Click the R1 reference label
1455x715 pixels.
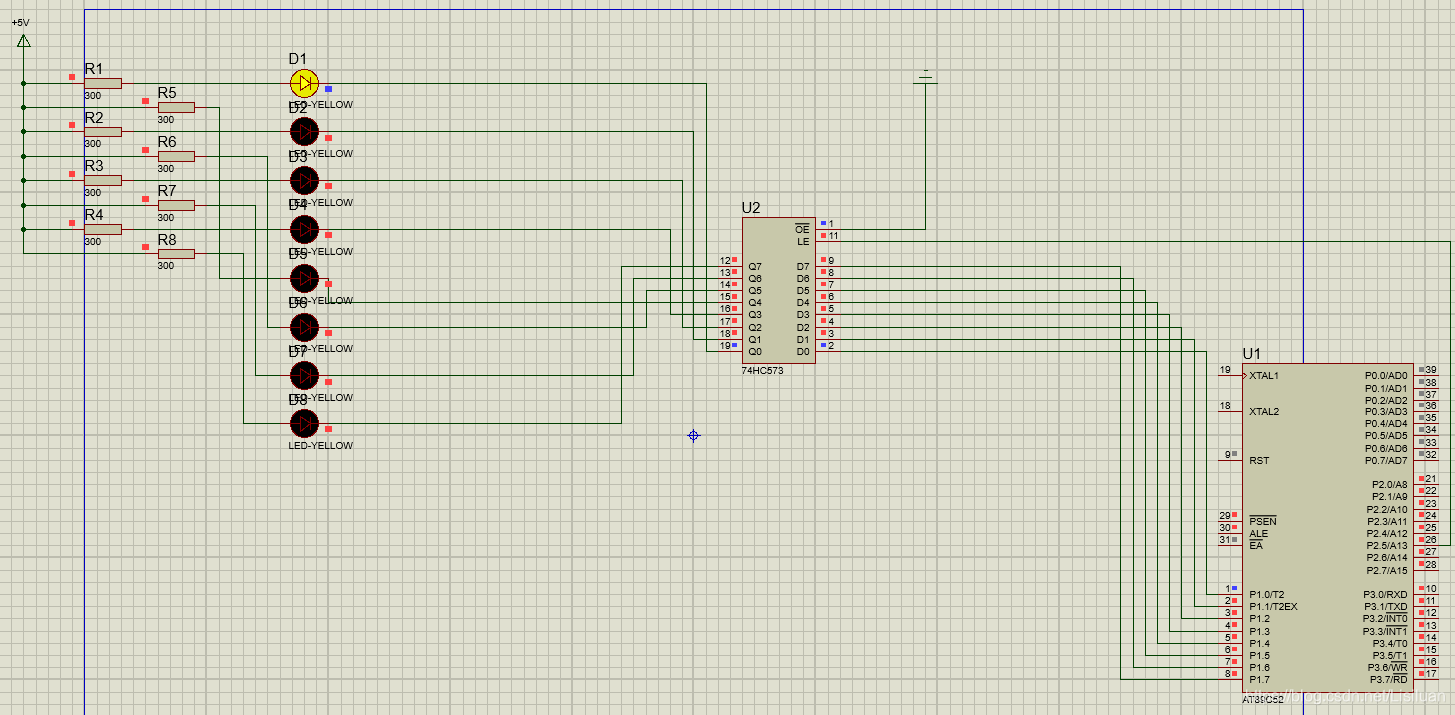click(x=94, y=69)
